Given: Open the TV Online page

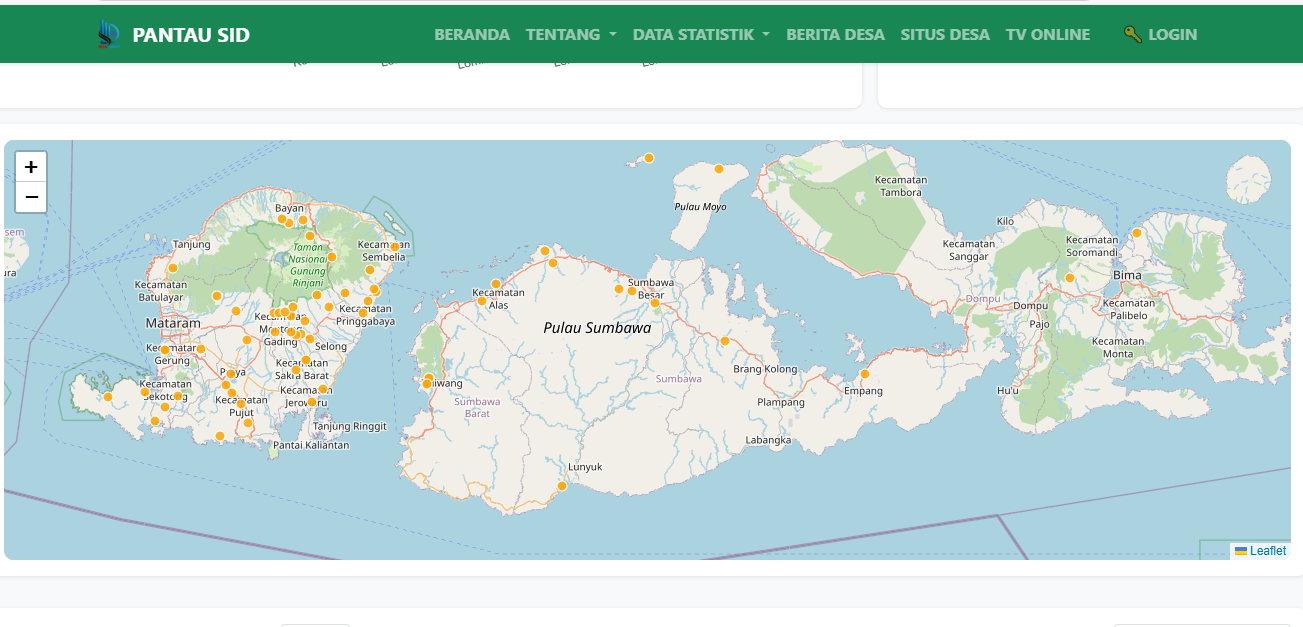Looking at the screenshot, I should [x=1047, y=34].
